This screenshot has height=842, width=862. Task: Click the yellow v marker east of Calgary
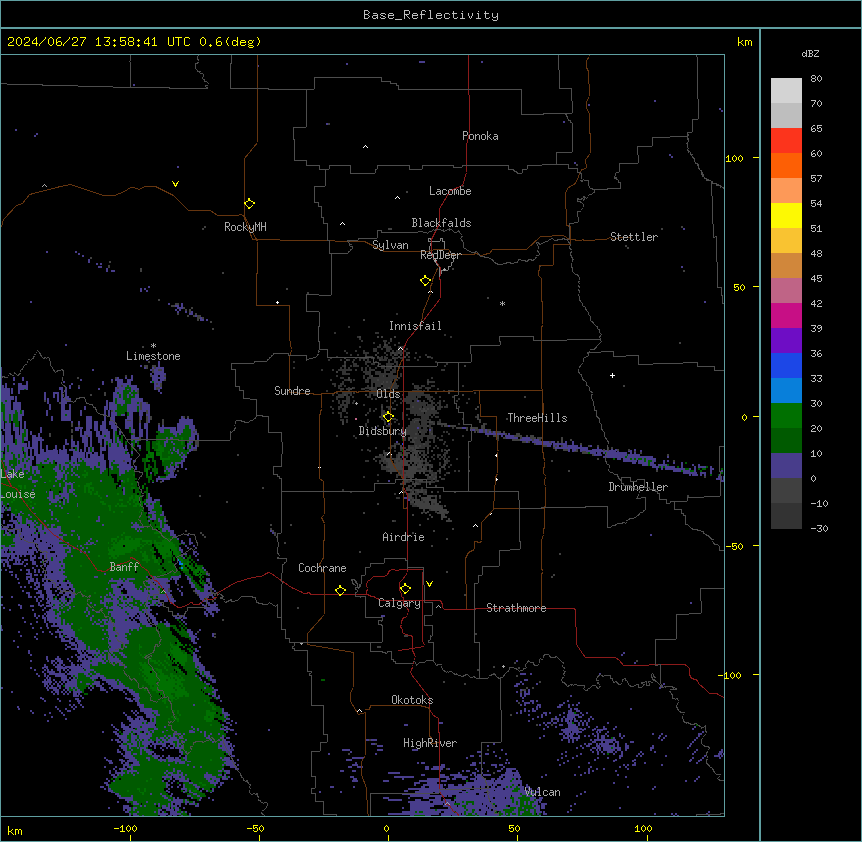(429, 584)
